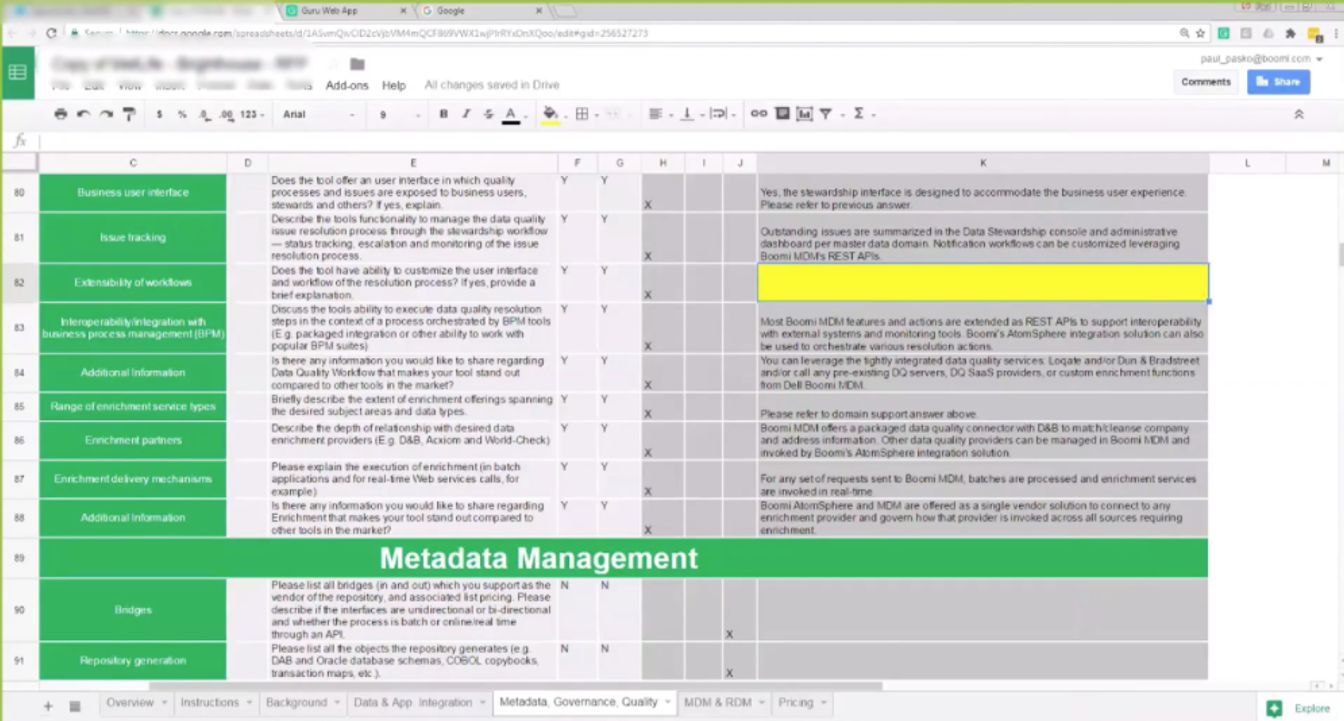Image resolution: width=1344 pixels, height=721 pixels.
Task: Open Instructions sheet tab arrow menu
Action: (248, 703)
